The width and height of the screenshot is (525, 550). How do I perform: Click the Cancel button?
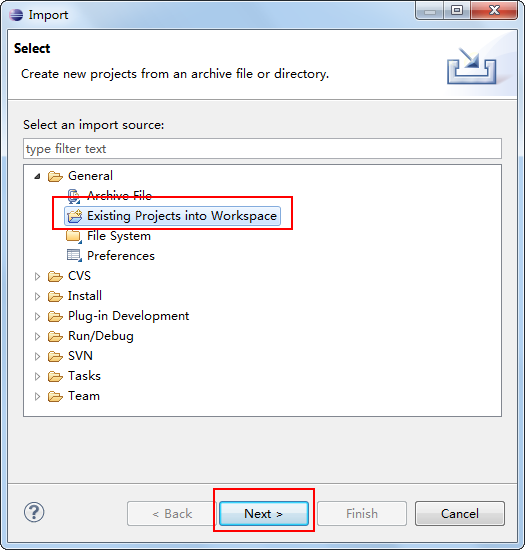(460, 514)
